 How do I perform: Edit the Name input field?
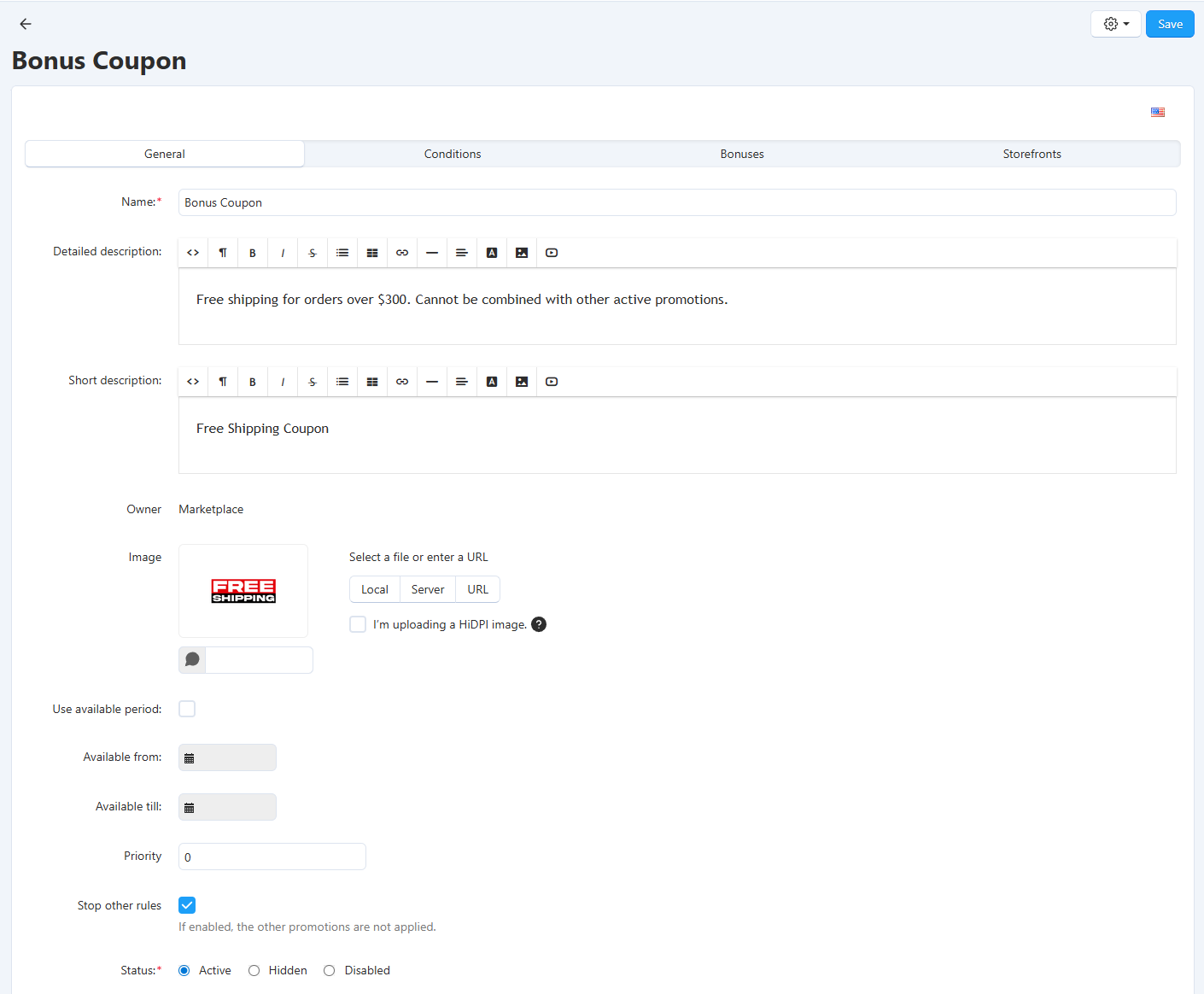[x=677, y=202]
